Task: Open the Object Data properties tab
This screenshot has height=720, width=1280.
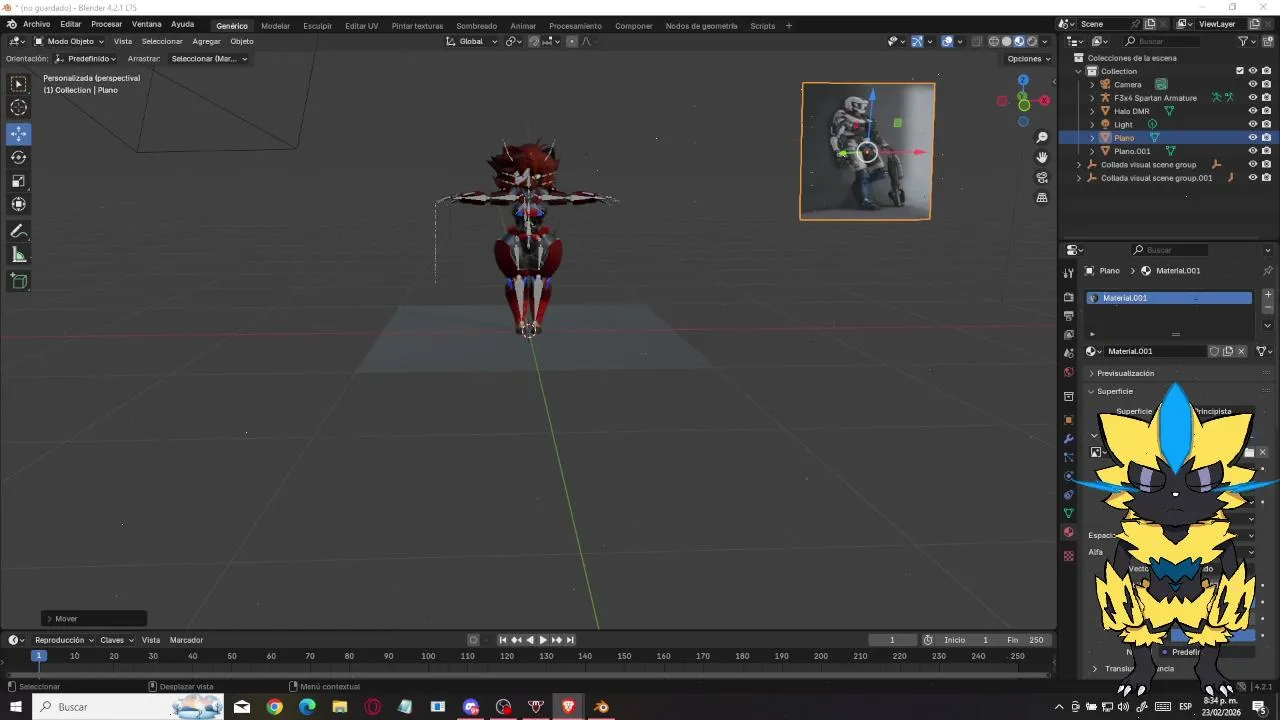Action: (1069, 513)
